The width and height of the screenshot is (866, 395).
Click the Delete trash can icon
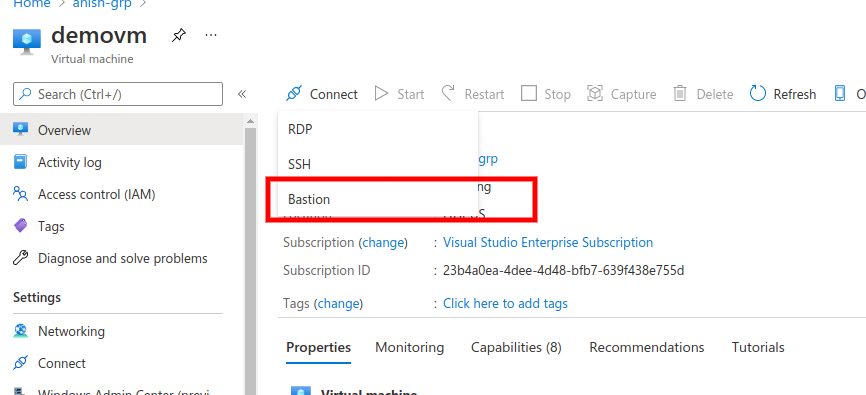pos(680,93)
